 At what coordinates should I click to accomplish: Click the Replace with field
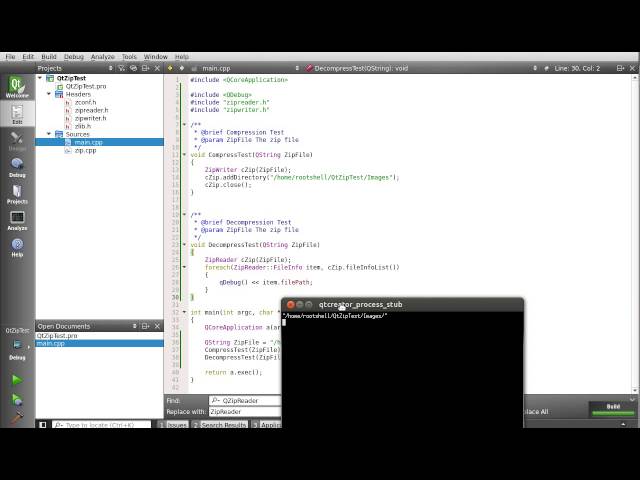point(245,412)
